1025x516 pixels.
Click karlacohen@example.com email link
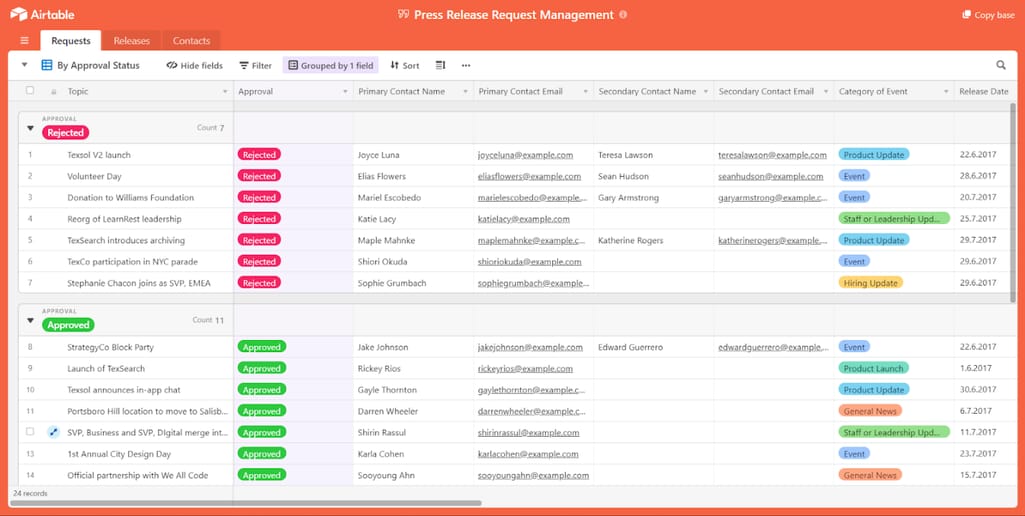click(x=528, y=454)
